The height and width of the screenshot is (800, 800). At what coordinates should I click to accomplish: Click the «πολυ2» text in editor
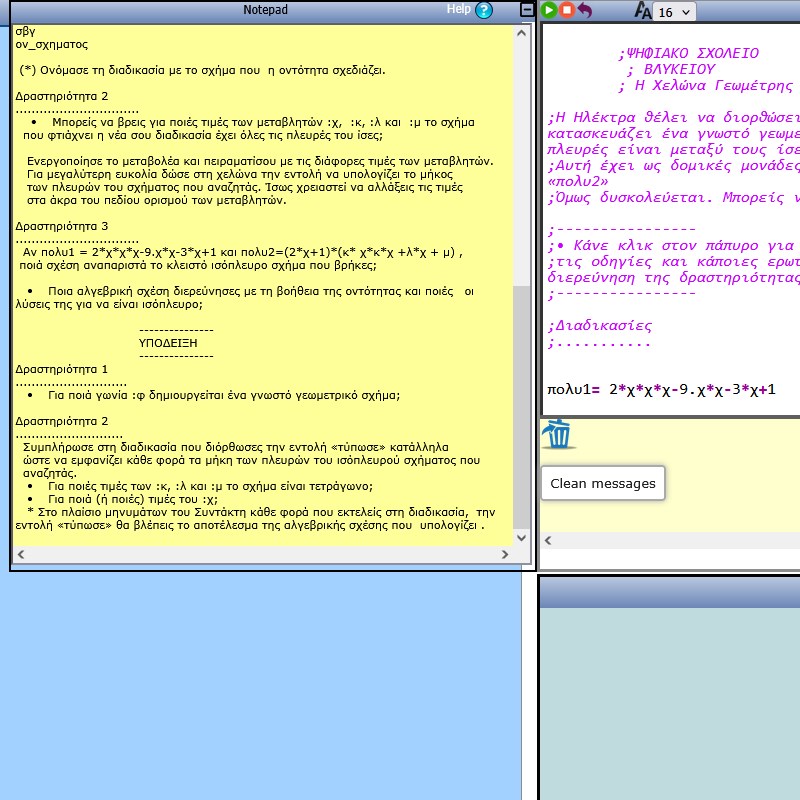[578, 182]
